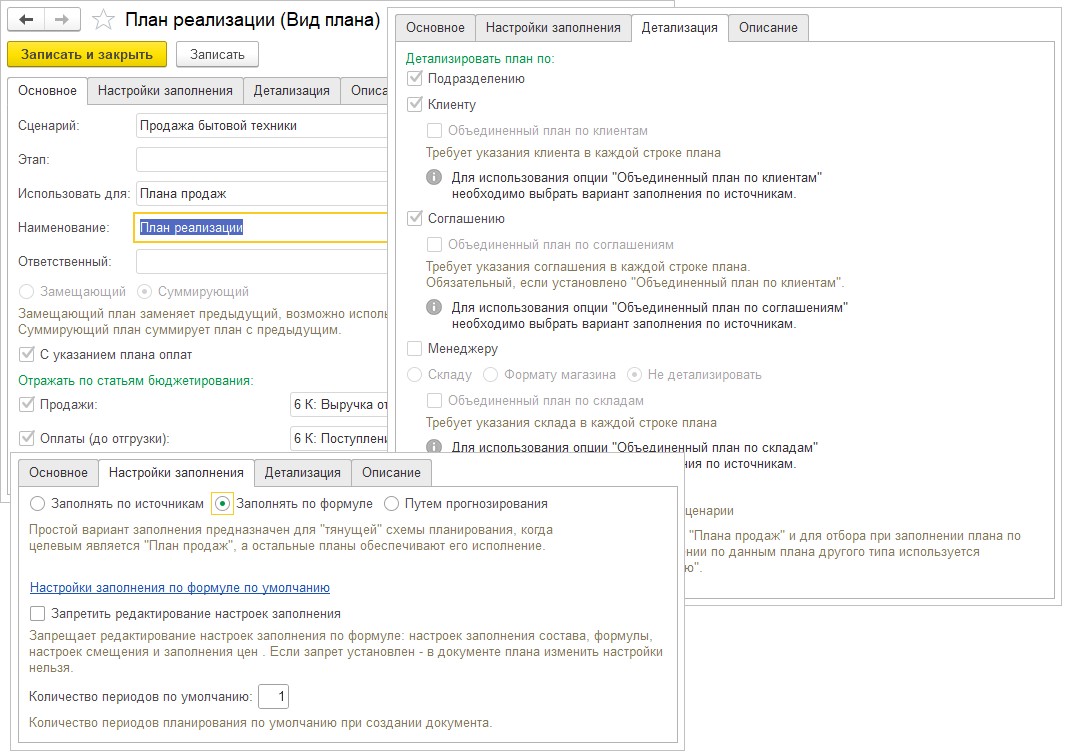Toggle С указанием плана оплат checkbox

tap(26, 355)
